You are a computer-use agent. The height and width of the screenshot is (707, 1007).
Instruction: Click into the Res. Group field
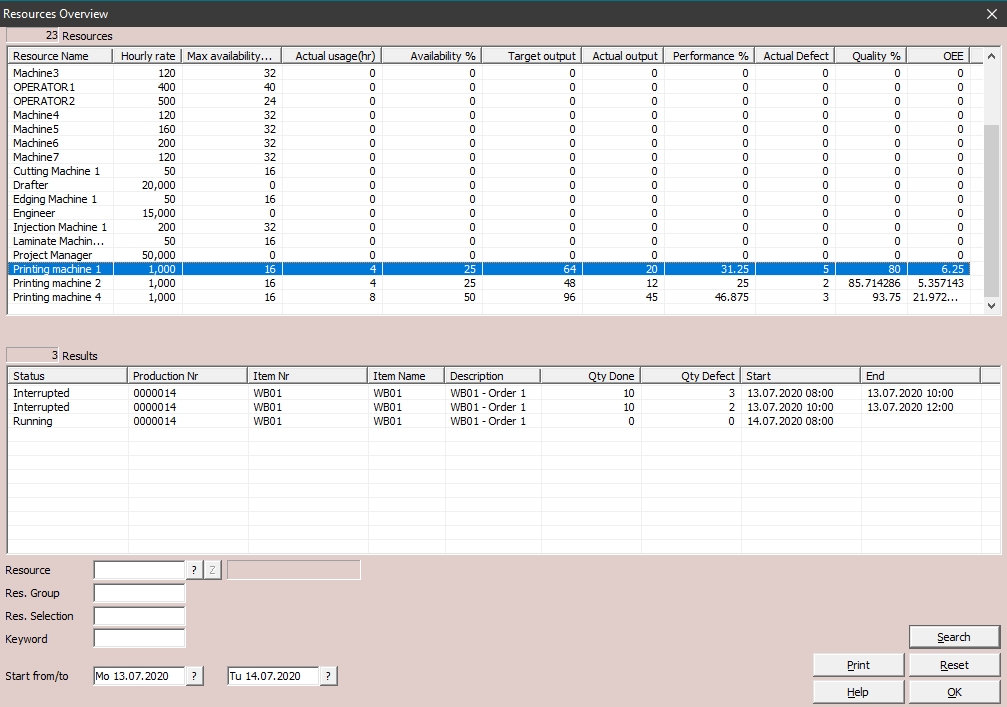point(139,593)
